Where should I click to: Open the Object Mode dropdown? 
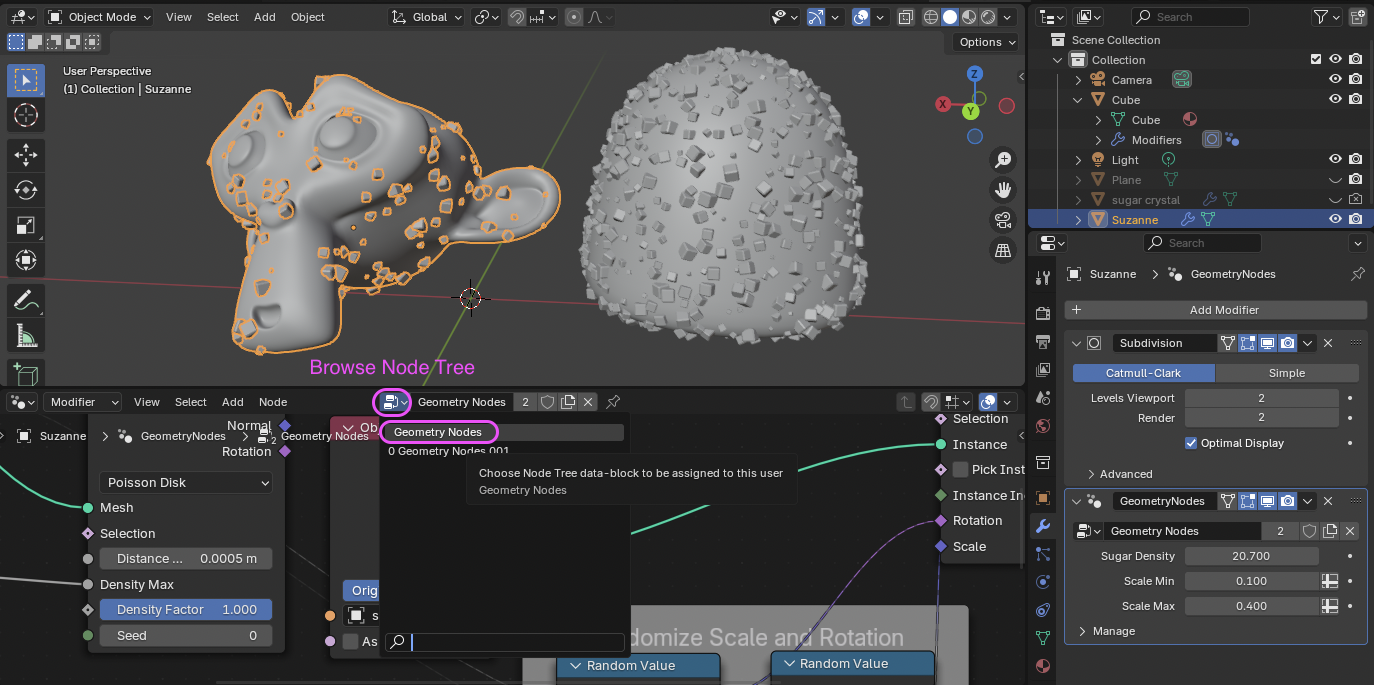point(99,17)
